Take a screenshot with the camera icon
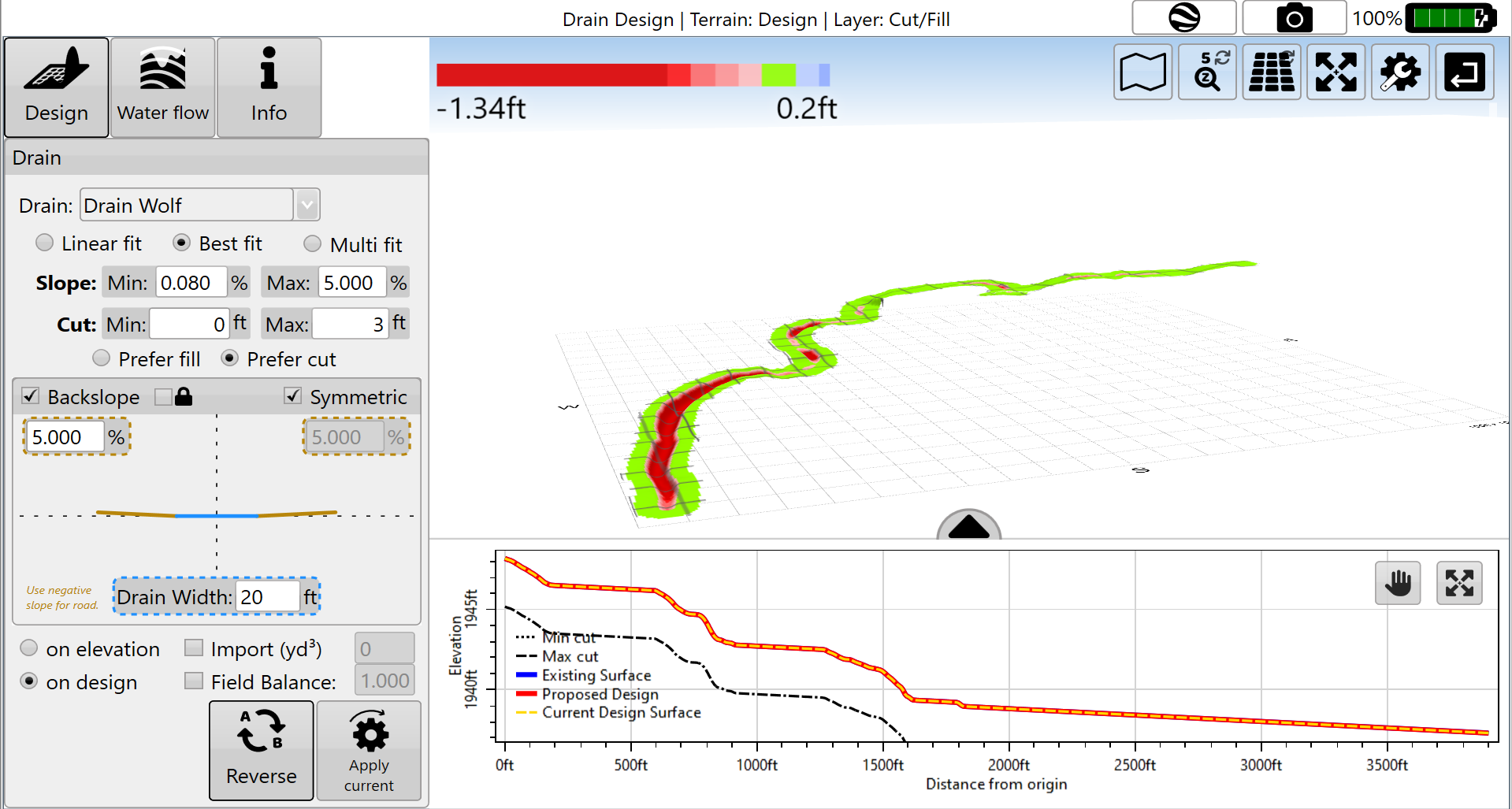Screen dimensions: 1512x809 1294,17
